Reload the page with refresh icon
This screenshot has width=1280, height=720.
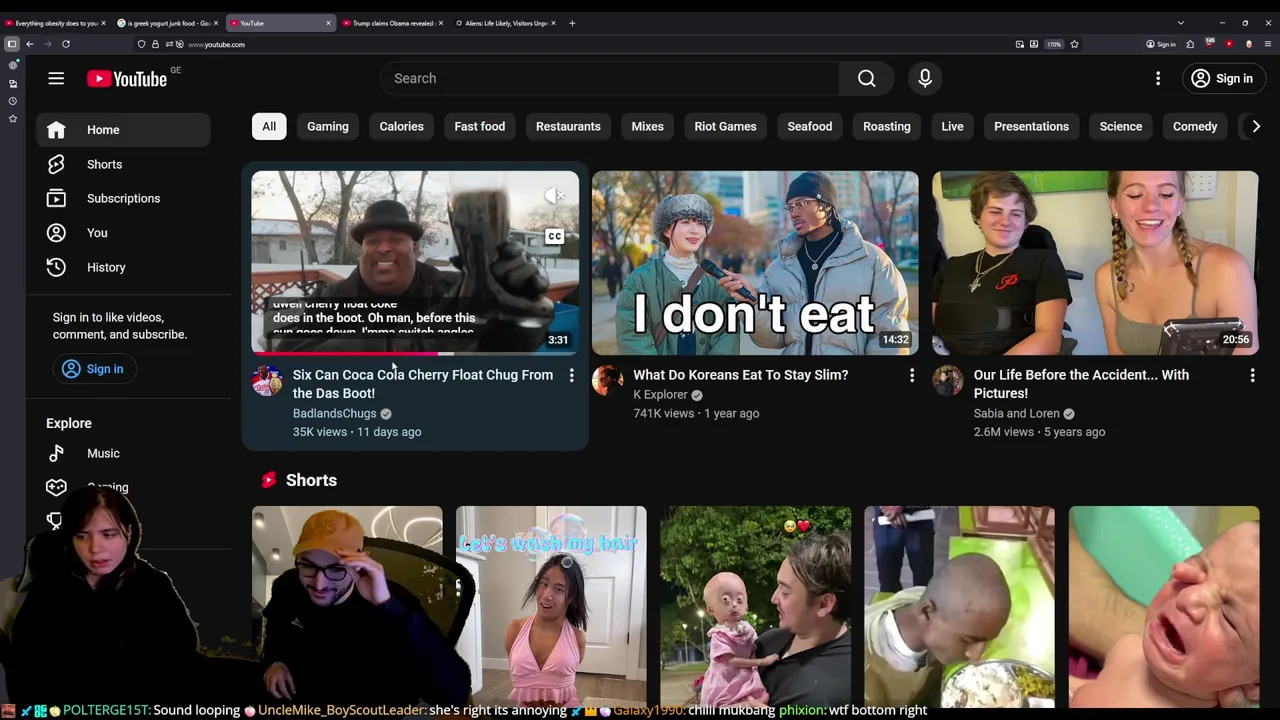66,44
